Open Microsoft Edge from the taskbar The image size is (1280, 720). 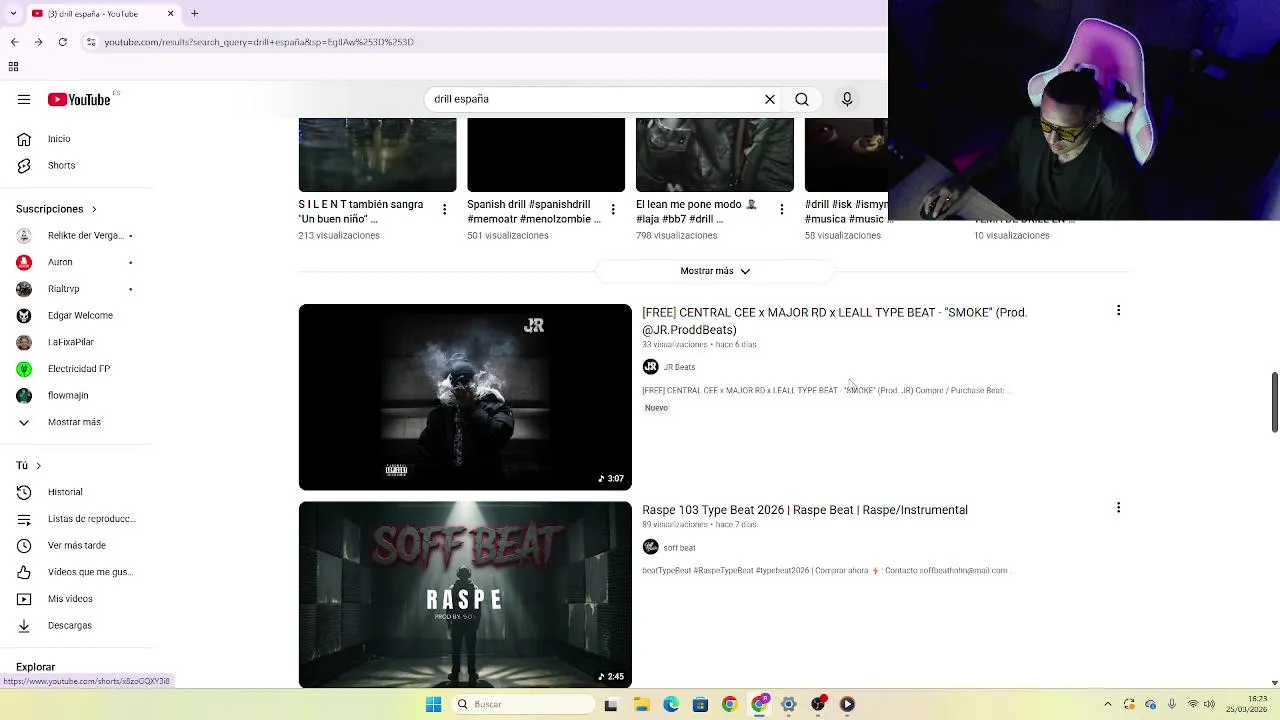tap(671, 704)
